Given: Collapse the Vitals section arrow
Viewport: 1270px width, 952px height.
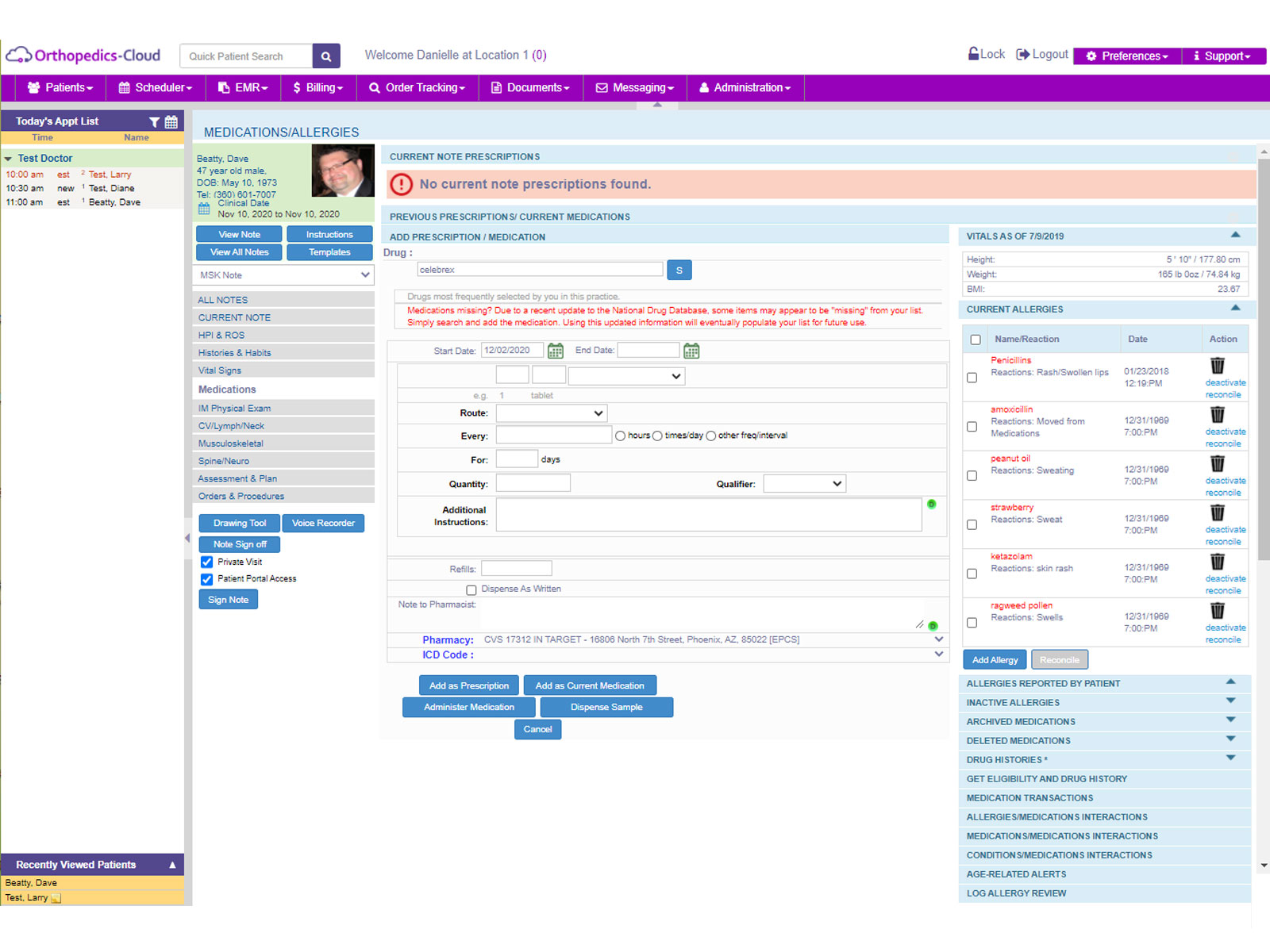Looking at the screenshot, I should coord(1235,235).
